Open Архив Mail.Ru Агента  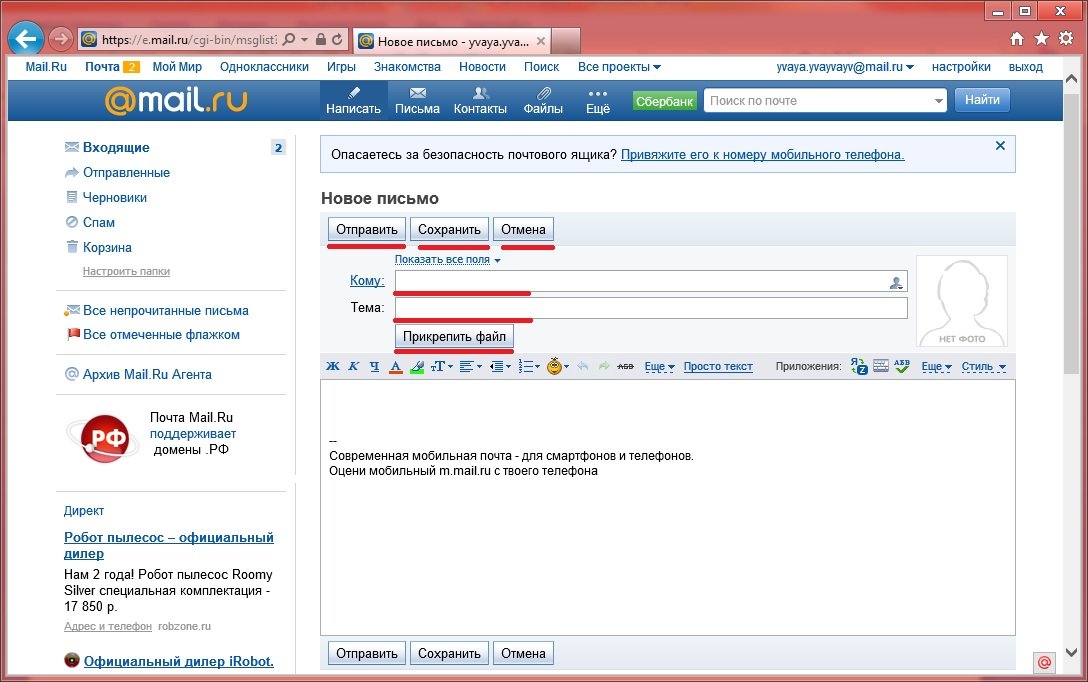click(147, 375)
